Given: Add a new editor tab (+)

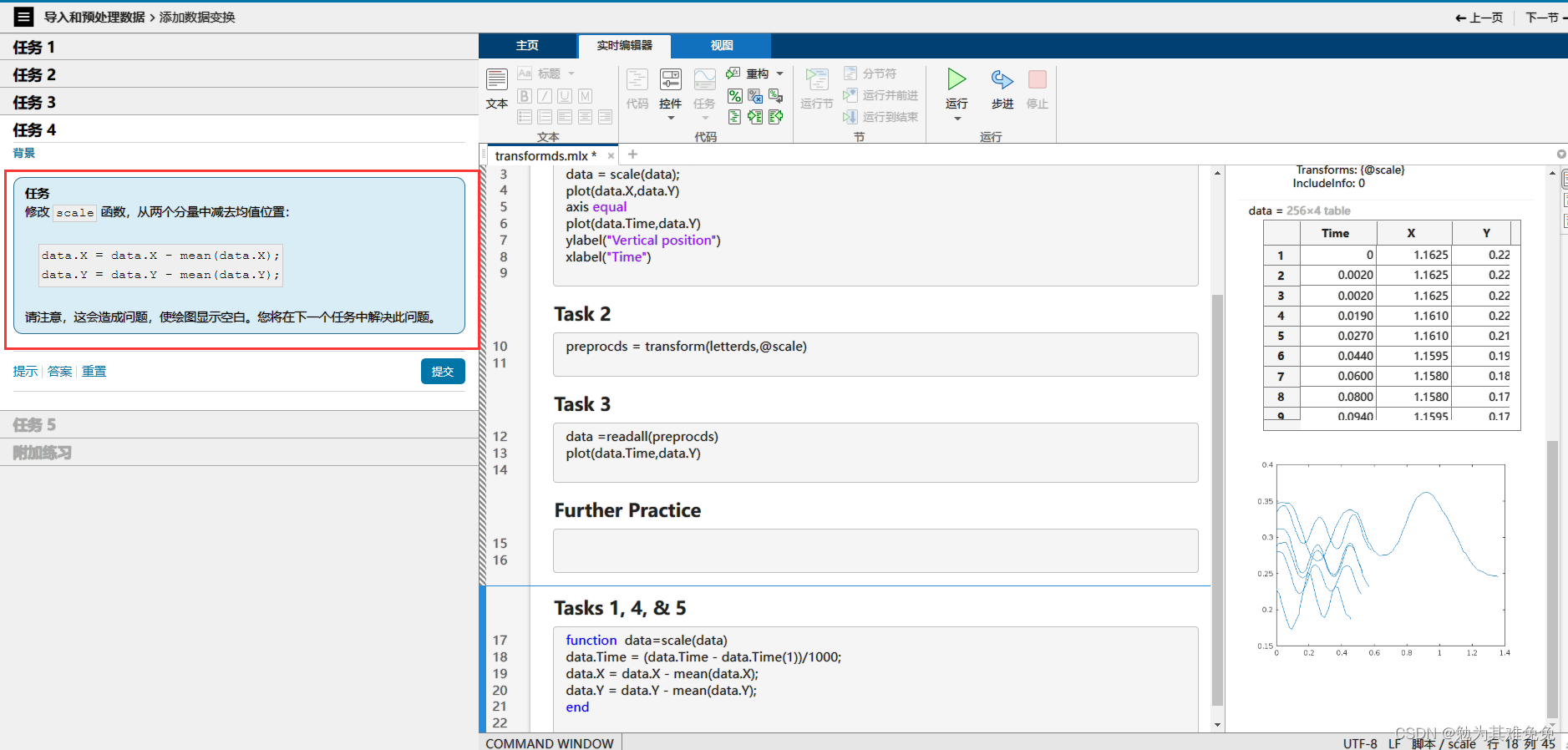Looking at the screenshot, I should click(x=632, y=155).
